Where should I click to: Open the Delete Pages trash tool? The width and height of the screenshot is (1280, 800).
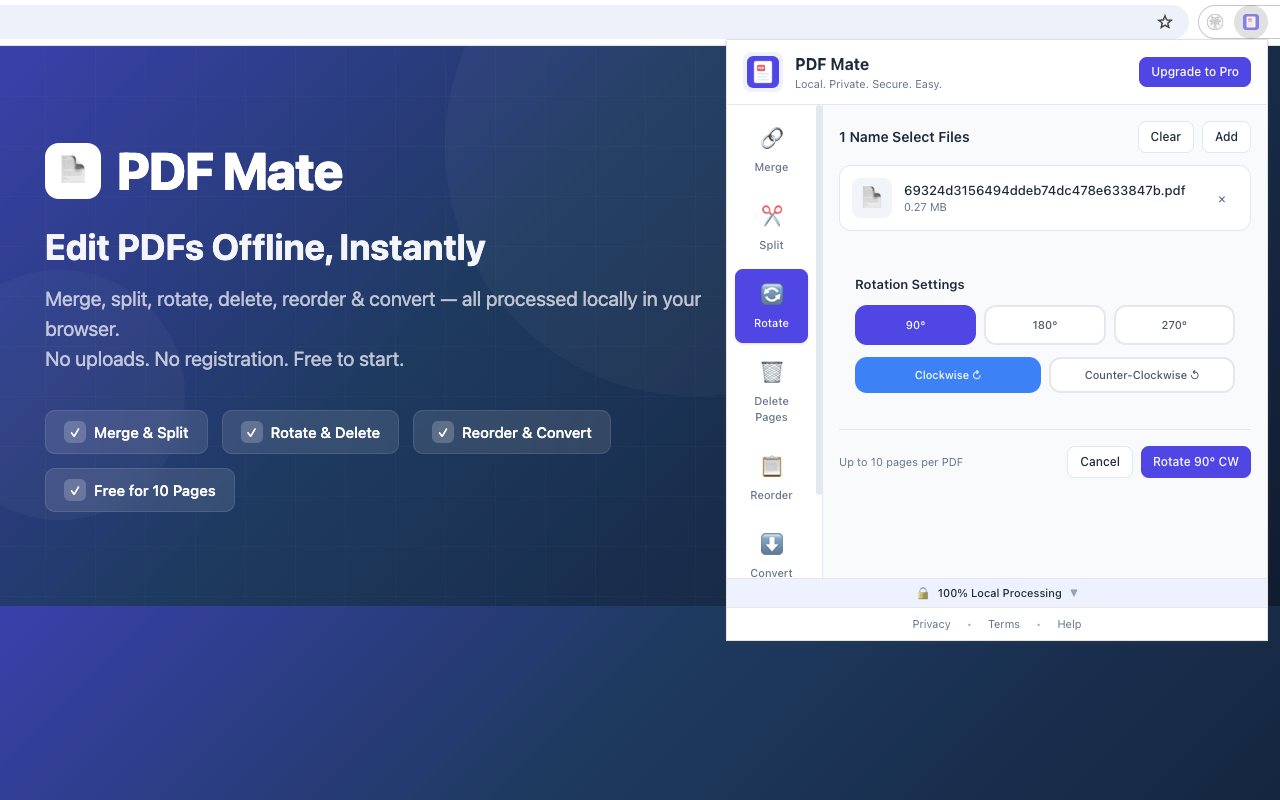tap(771, 391)
